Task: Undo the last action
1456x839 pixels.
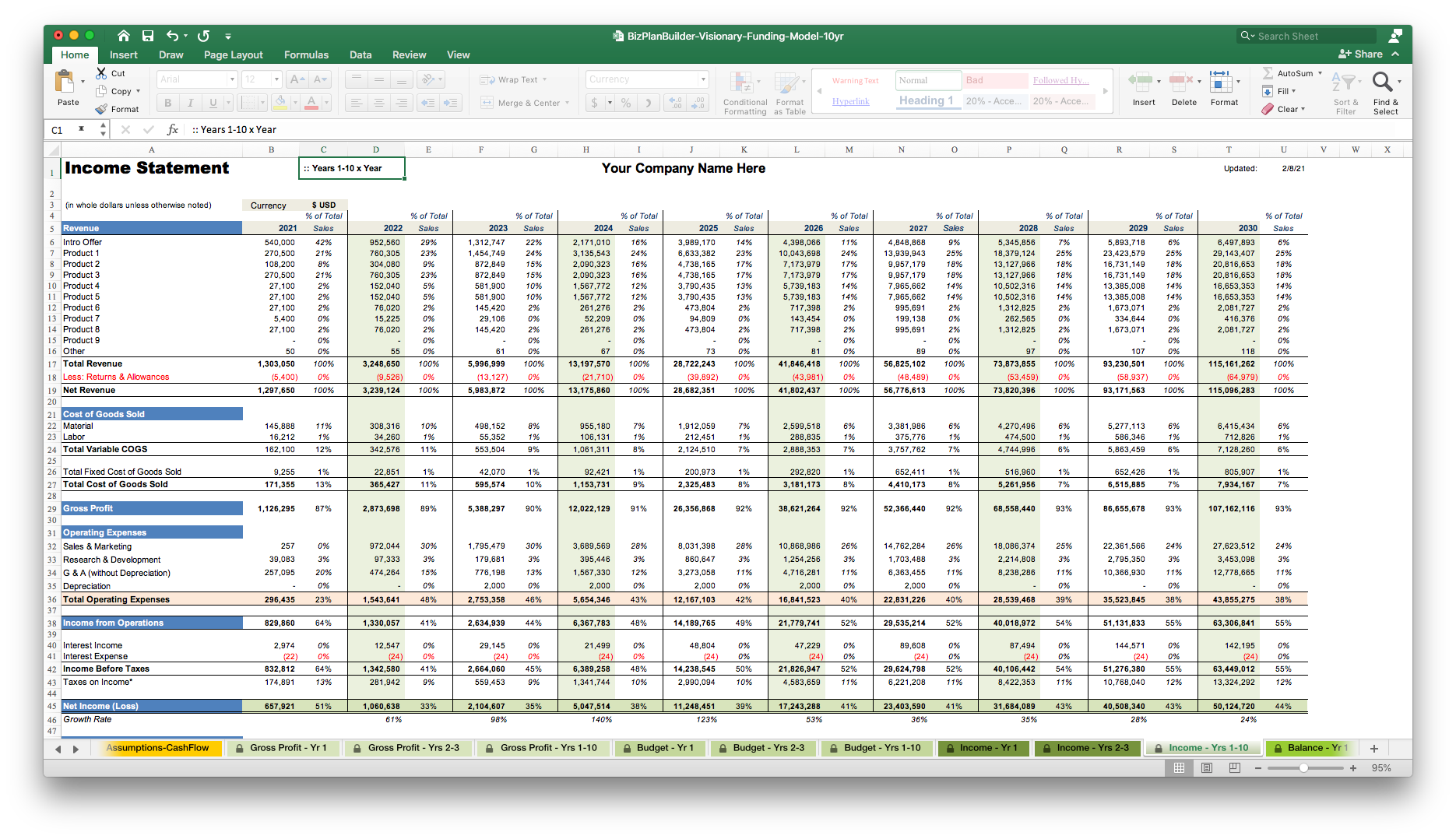Action: tap(173, 36)
